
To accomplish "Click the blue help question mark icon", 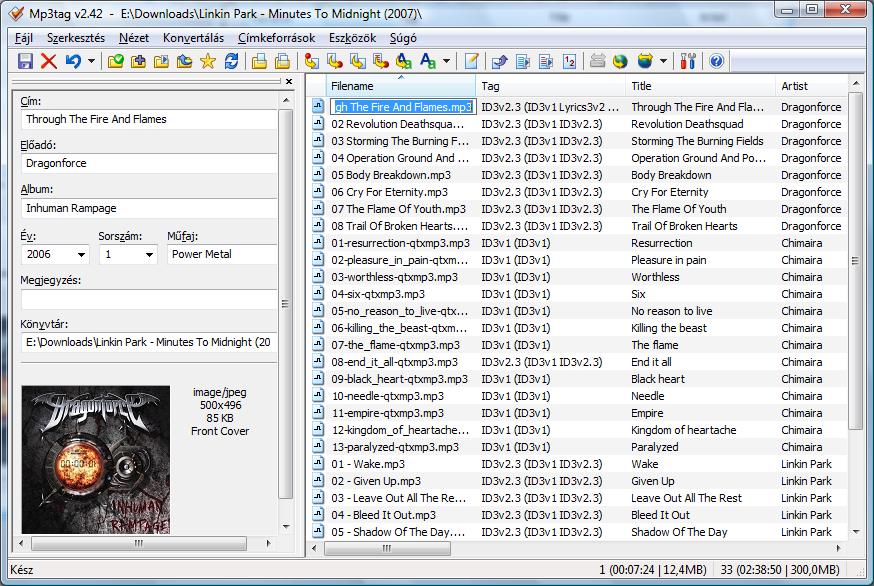I will [x=716, y=62].
